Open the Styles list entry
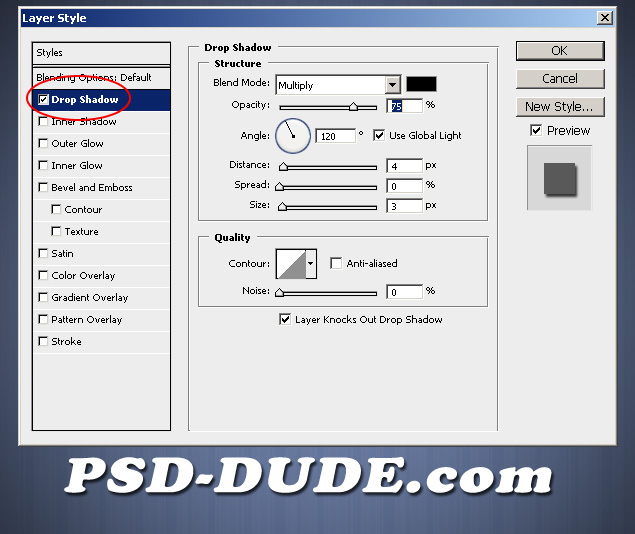Image resolution: width=635 pixels, height=534 pixels. point(101,53)
